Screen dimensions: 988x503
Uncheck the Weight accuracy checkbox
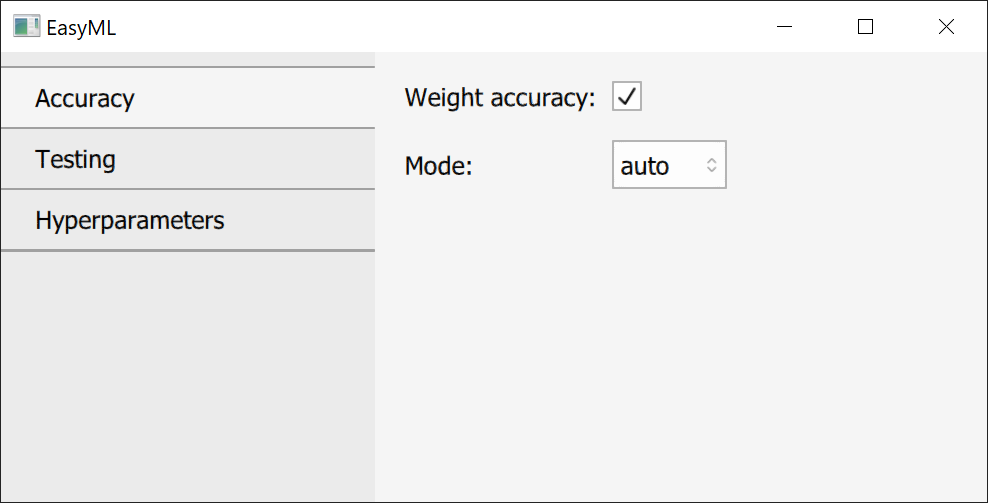[627, 97]
